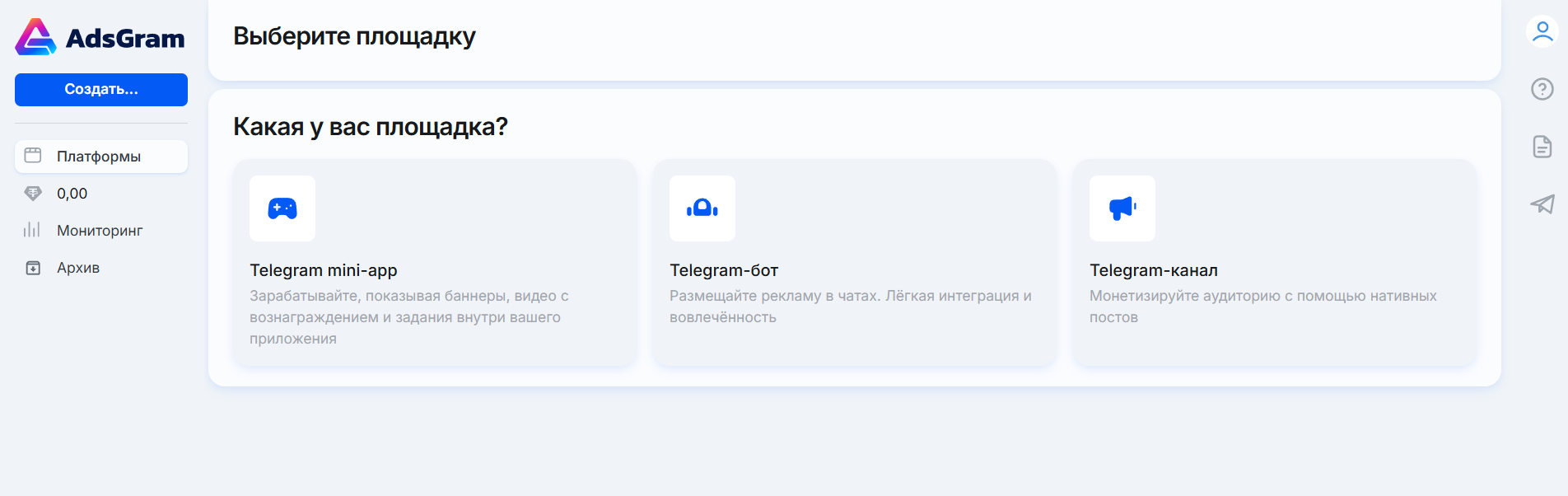This screenshot has width=1568, height=496.
Task: Click the Мониторинг bar chart icon
Action: (x=32, y=230)
